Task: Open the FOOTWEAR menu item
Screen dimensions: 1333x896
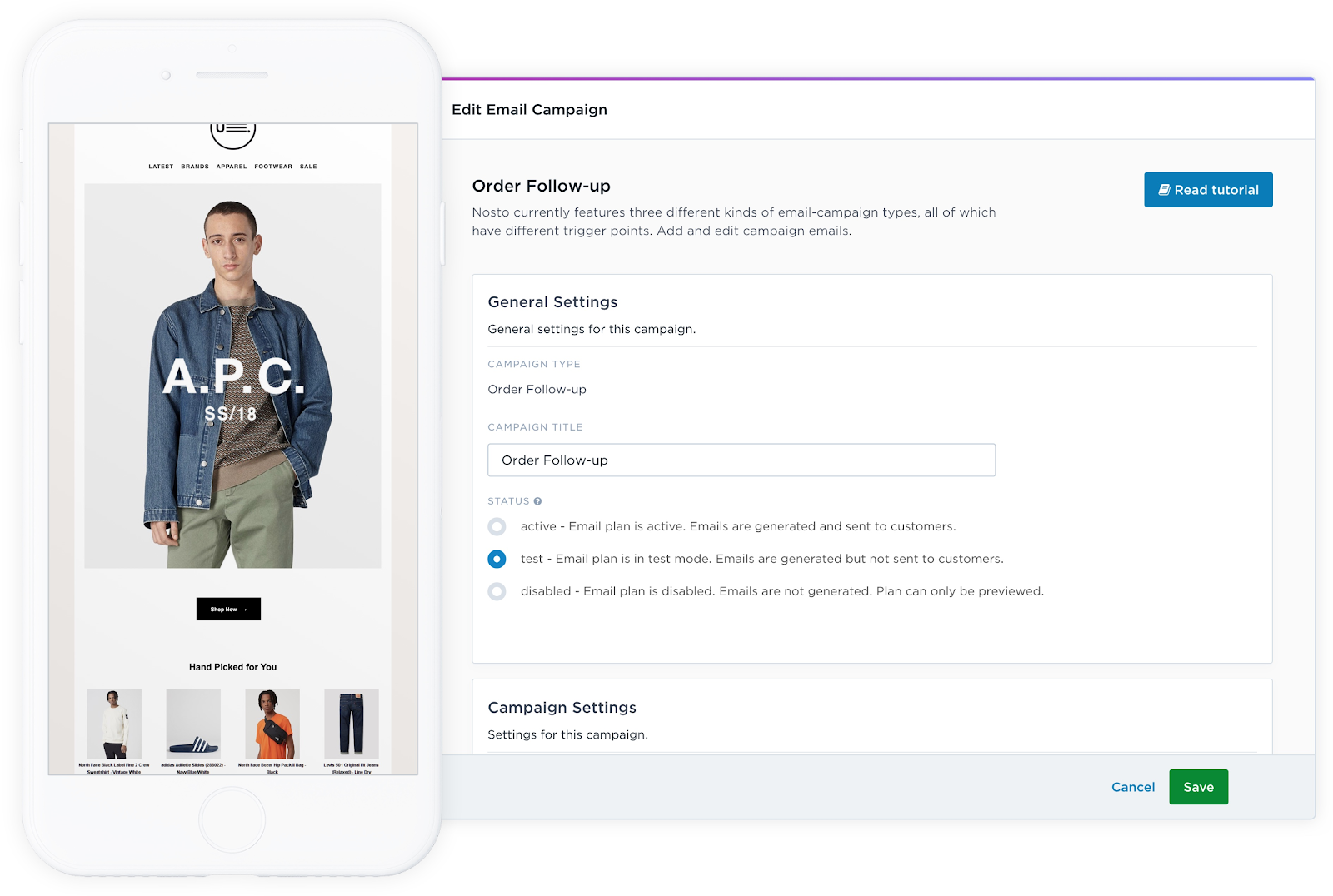Action: coord(273,167)
